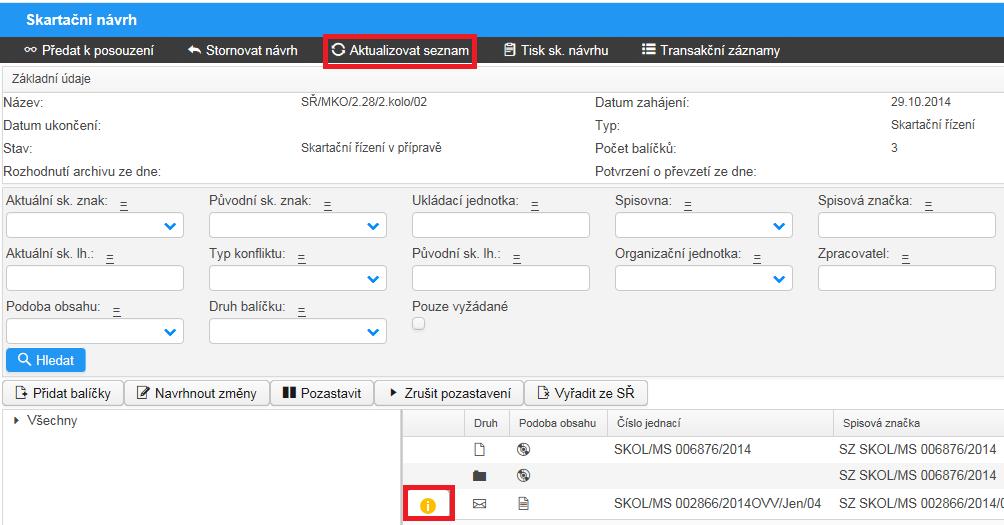Click globe icon in SKOL/MS 006876/2014 row
The image size is (1004, 525).
pos(523,449)
